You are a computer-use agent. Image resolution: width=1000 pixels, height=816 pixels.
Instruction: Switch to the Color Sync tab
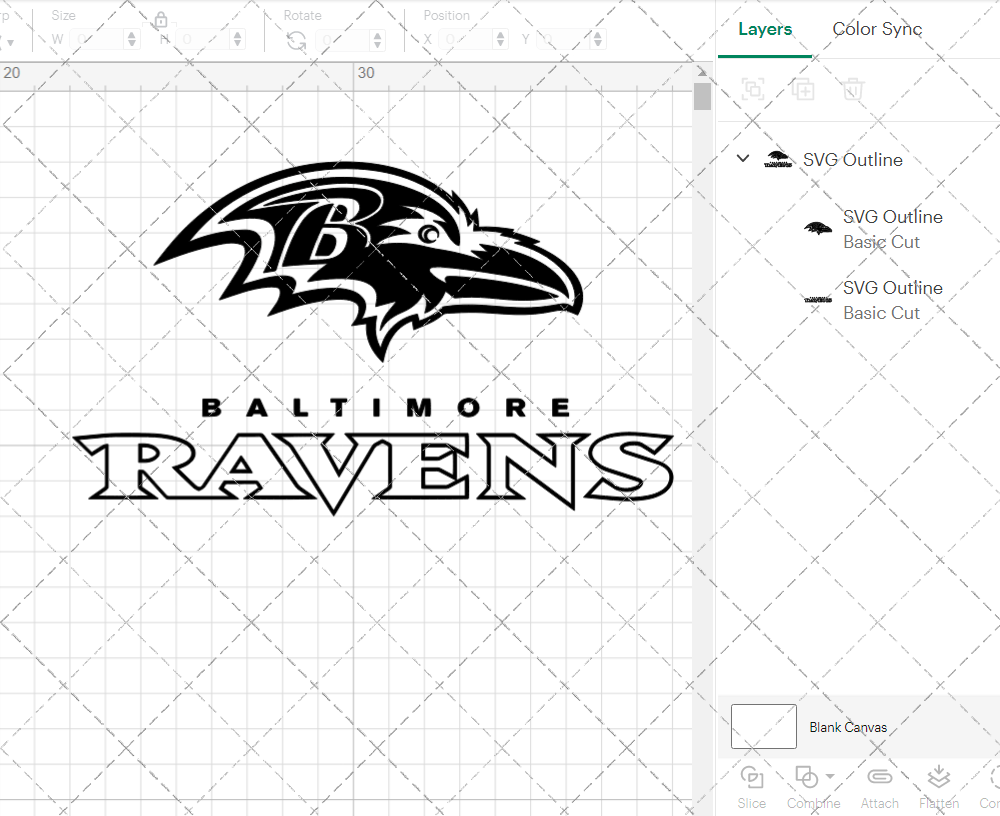coord(877,29)
